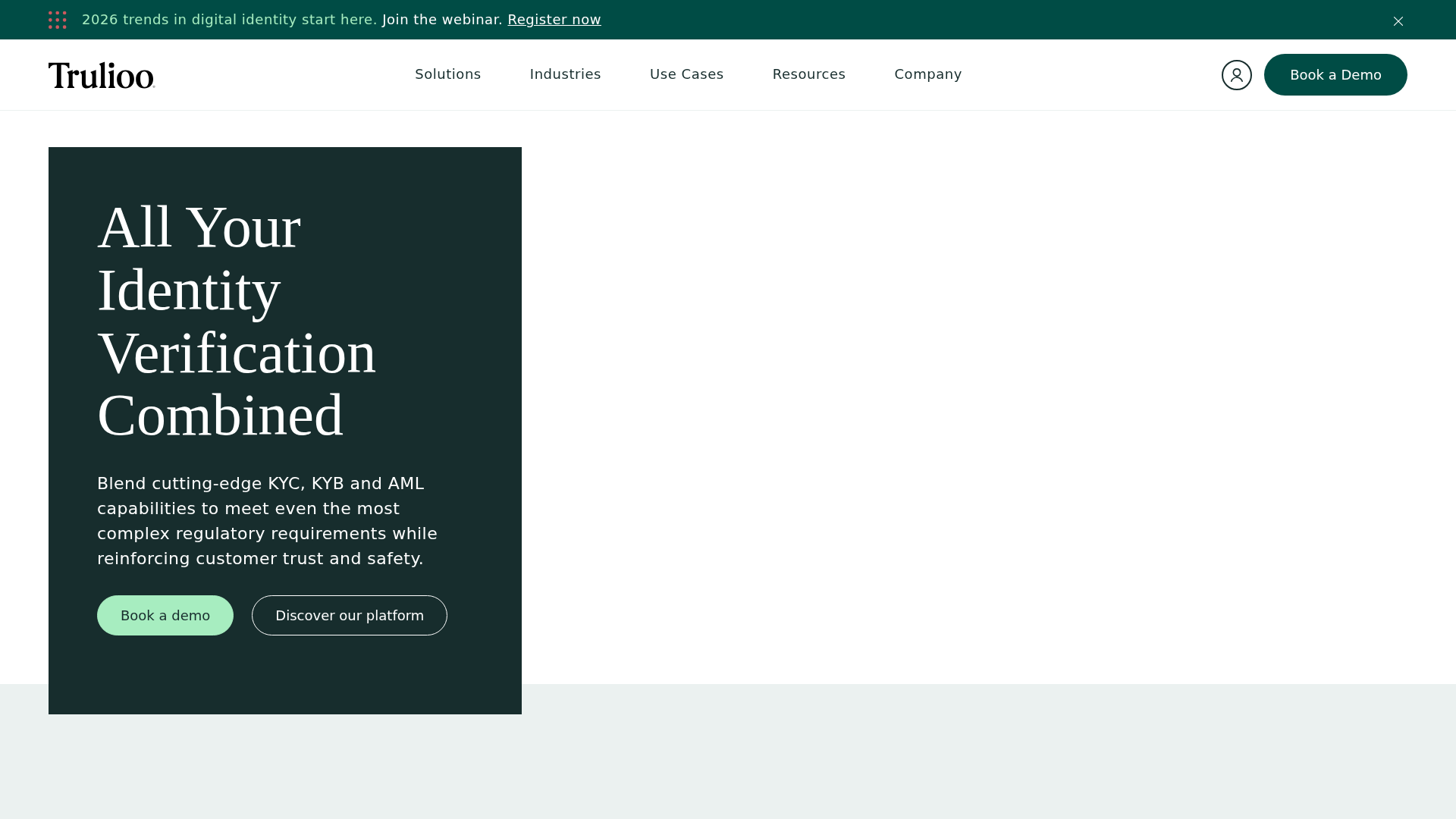Click the 2026 trends in digital identity text
The height and width of the screenshot is (819, 1456).
(x=229, y=20)
